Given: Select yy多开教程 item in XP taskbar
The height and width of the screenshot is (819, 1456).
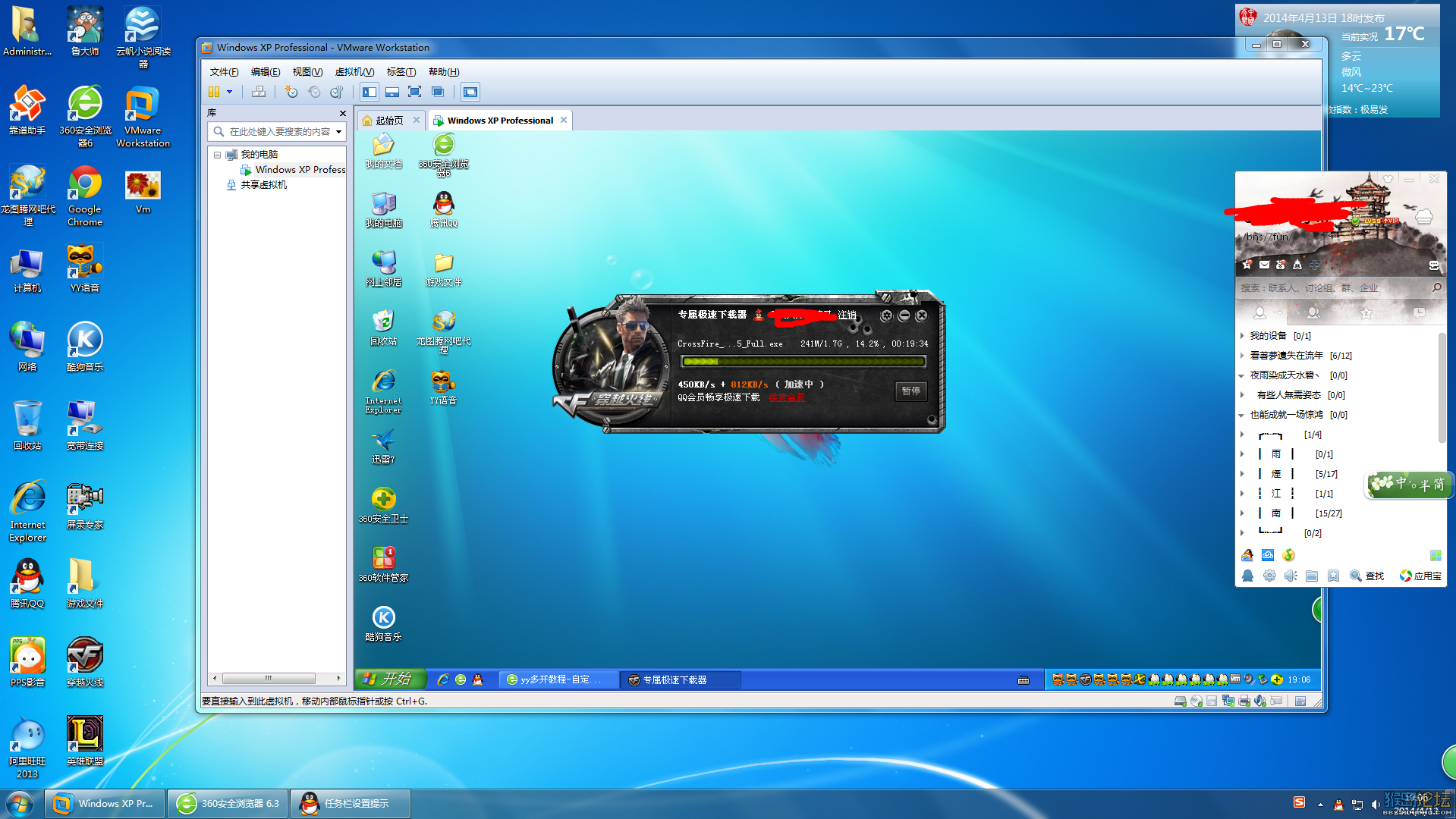Looking at the screenshot, I should pyautogui.click(x=559, y=679).
